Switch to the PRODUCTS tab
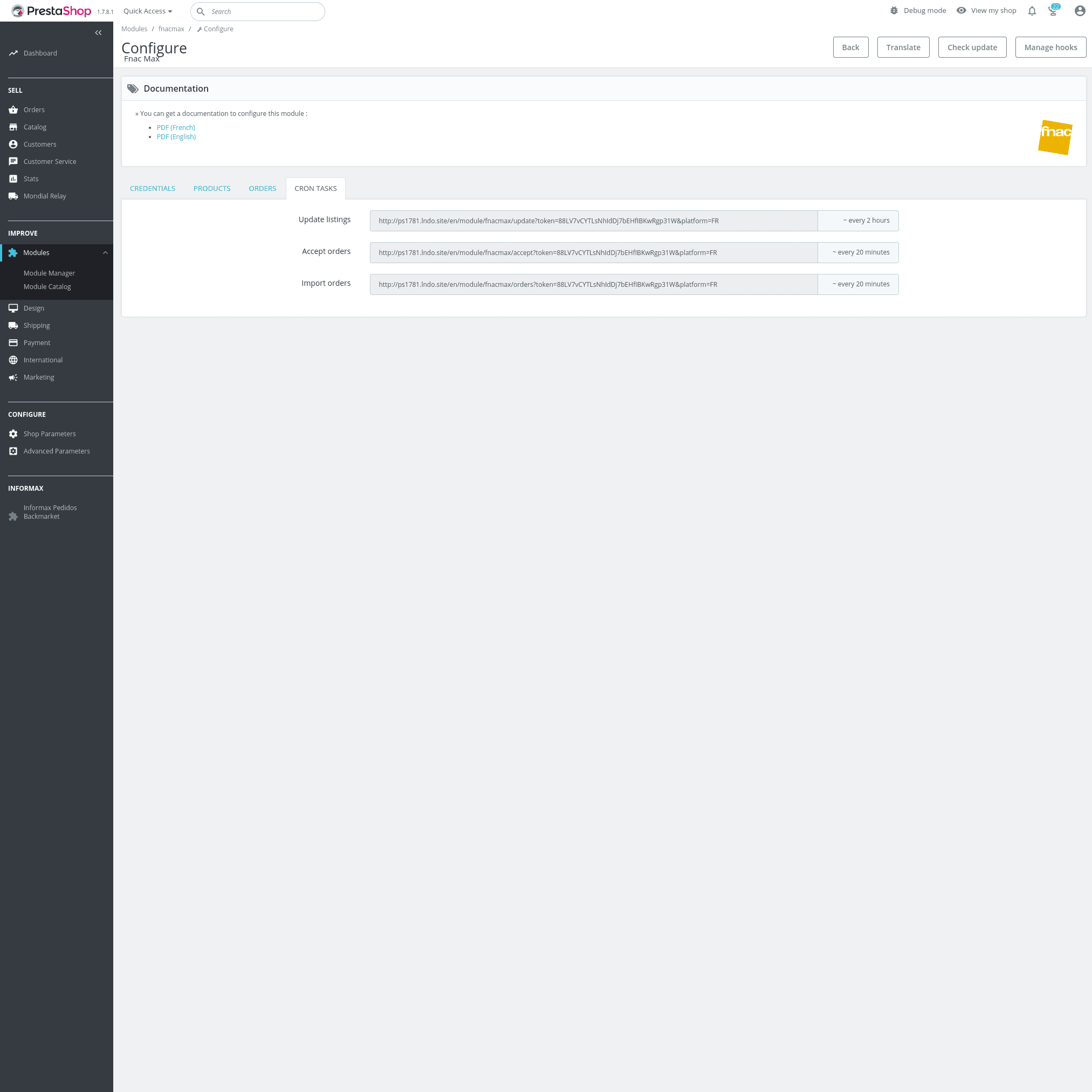 [x=212, y=189]
